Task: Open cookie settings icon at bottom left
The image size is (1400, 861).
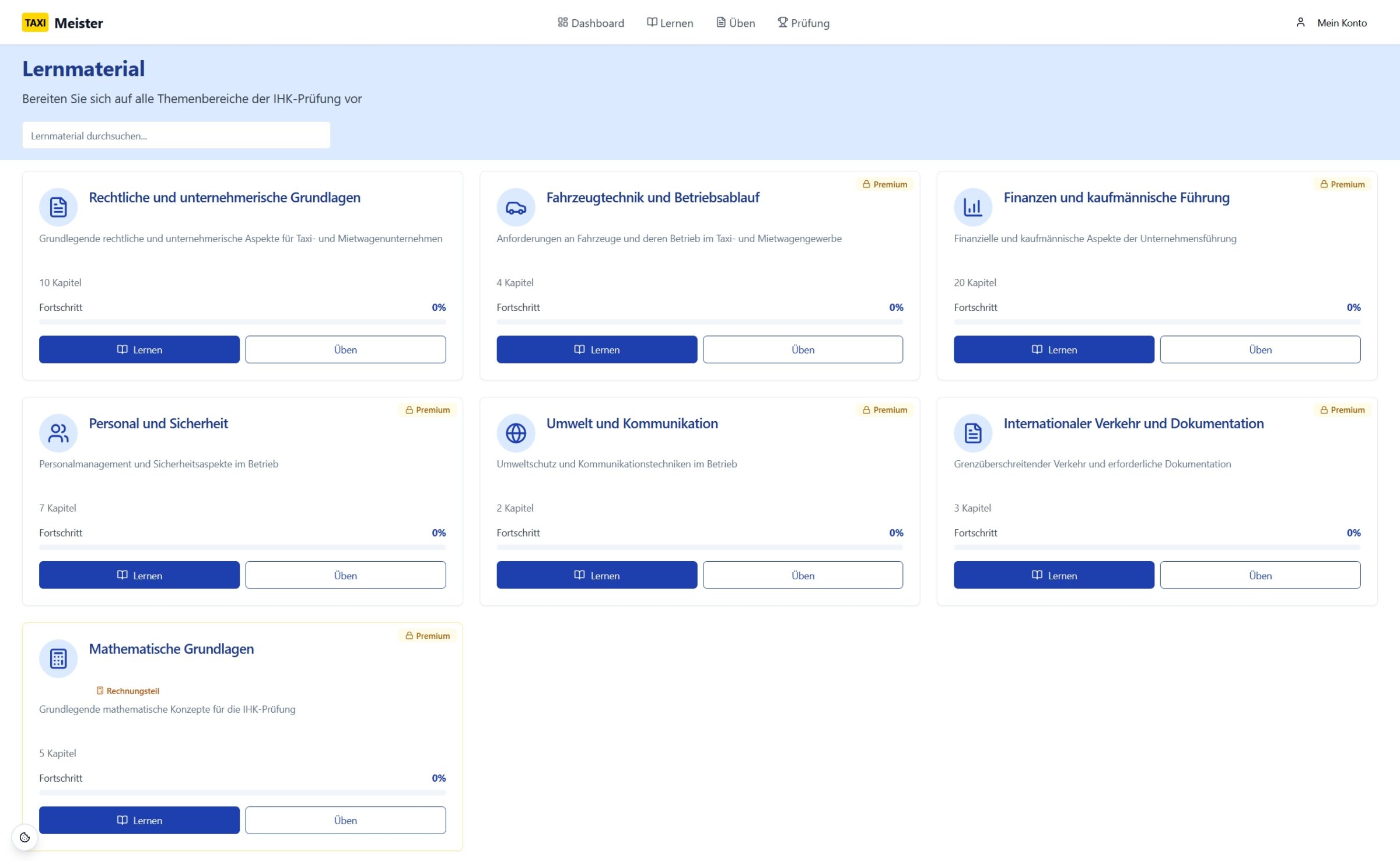Action: (x=24, y=837)
